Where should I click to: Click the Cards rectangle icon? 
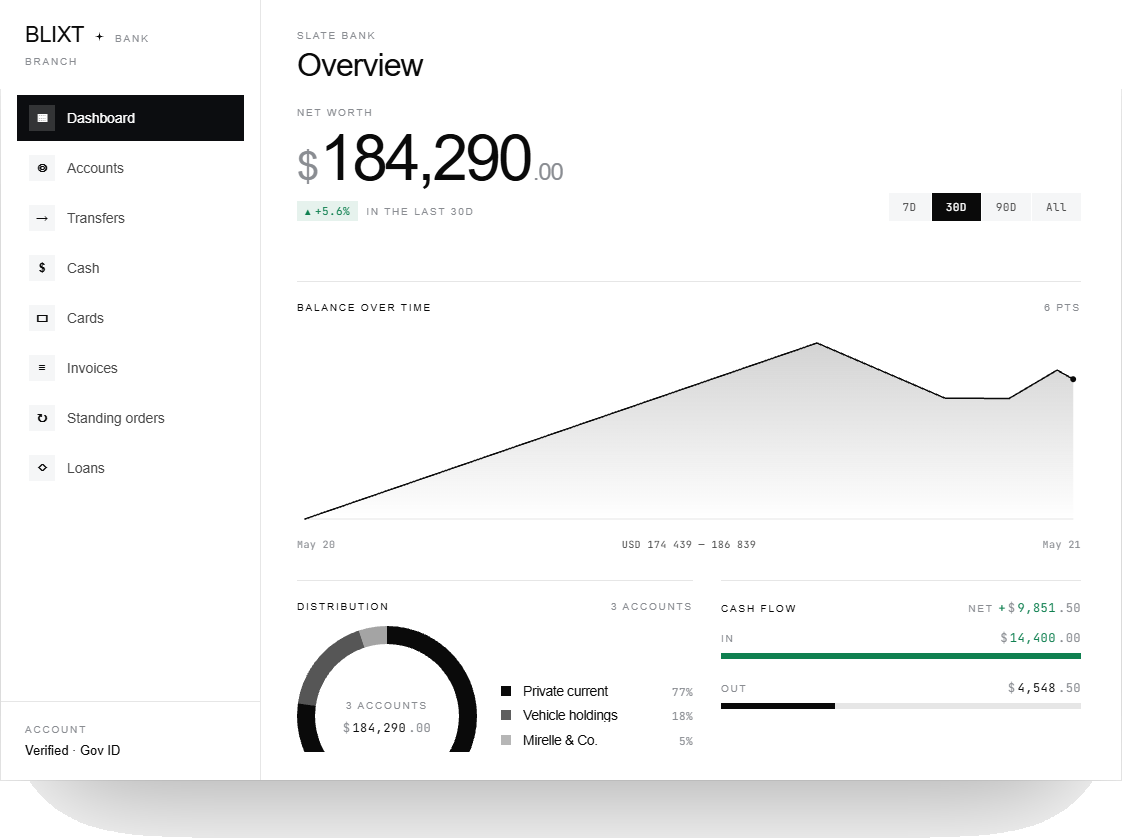[42, 318]
